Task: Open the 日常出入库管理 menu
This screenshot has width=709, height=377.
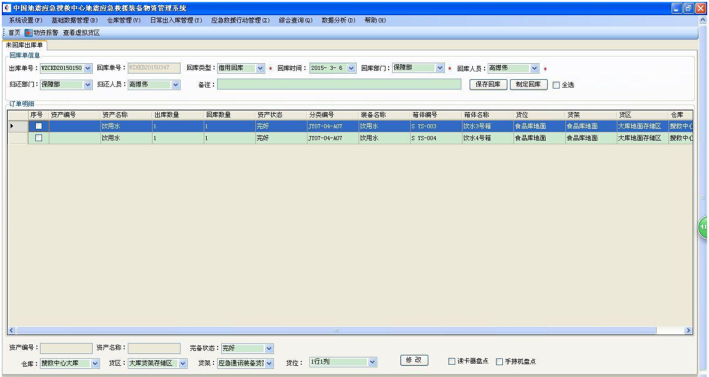Action: click(x=176, y=20)
